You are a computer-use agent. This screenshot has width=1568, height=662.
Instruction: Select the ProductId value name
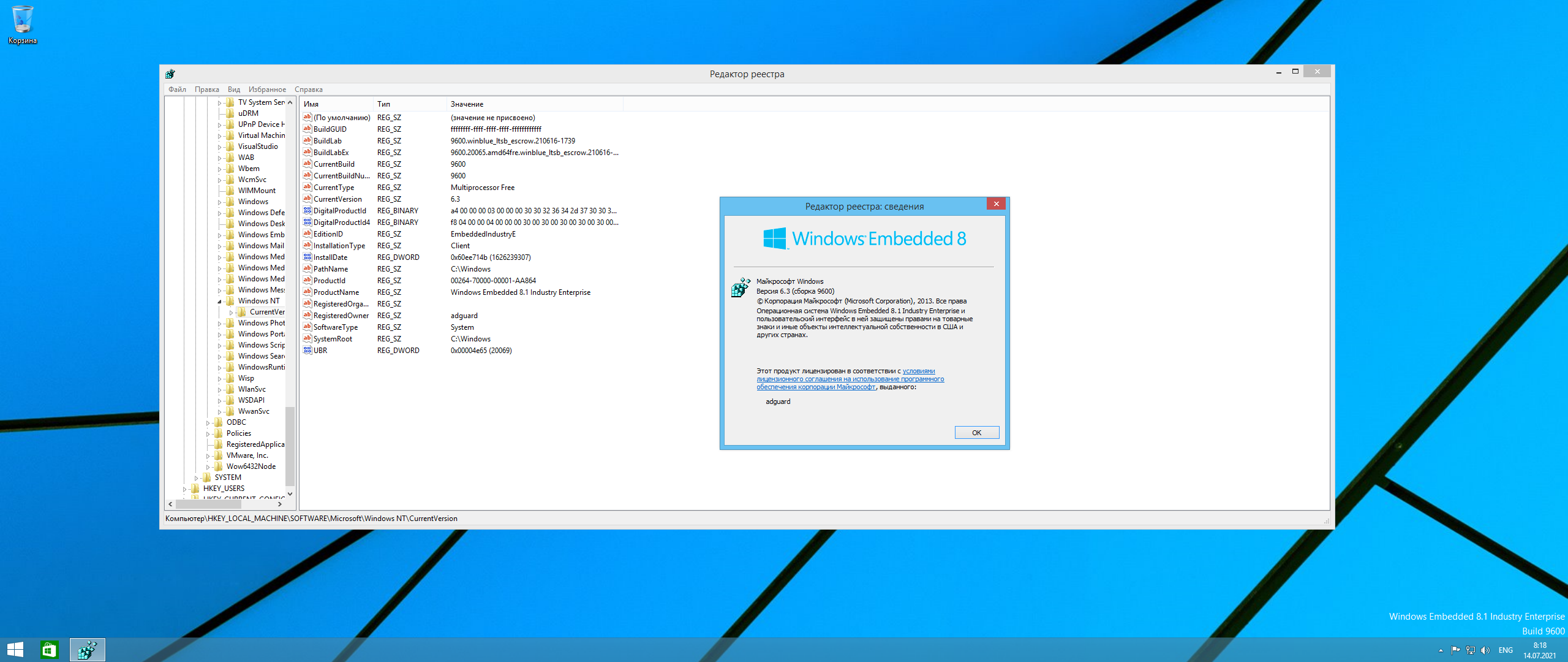click(x=330, y=280)
